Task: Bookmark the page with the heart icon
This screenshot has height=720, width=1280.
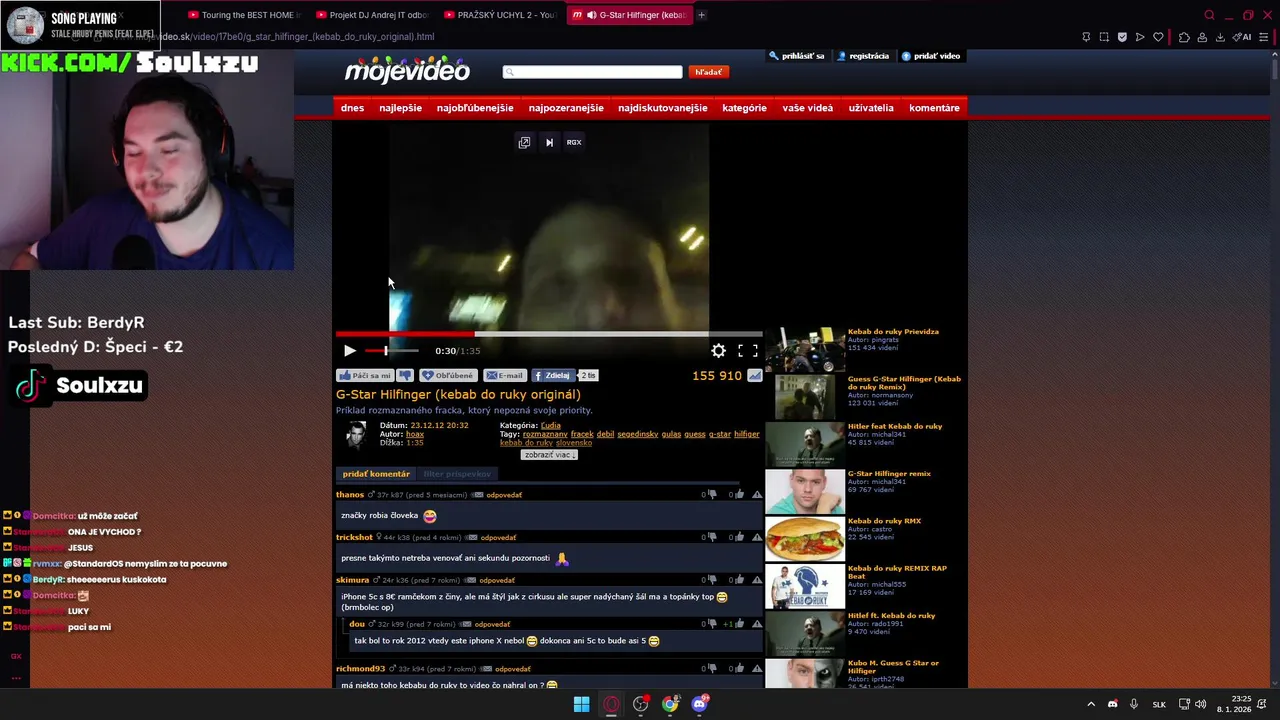Action: click(1158, 37)
